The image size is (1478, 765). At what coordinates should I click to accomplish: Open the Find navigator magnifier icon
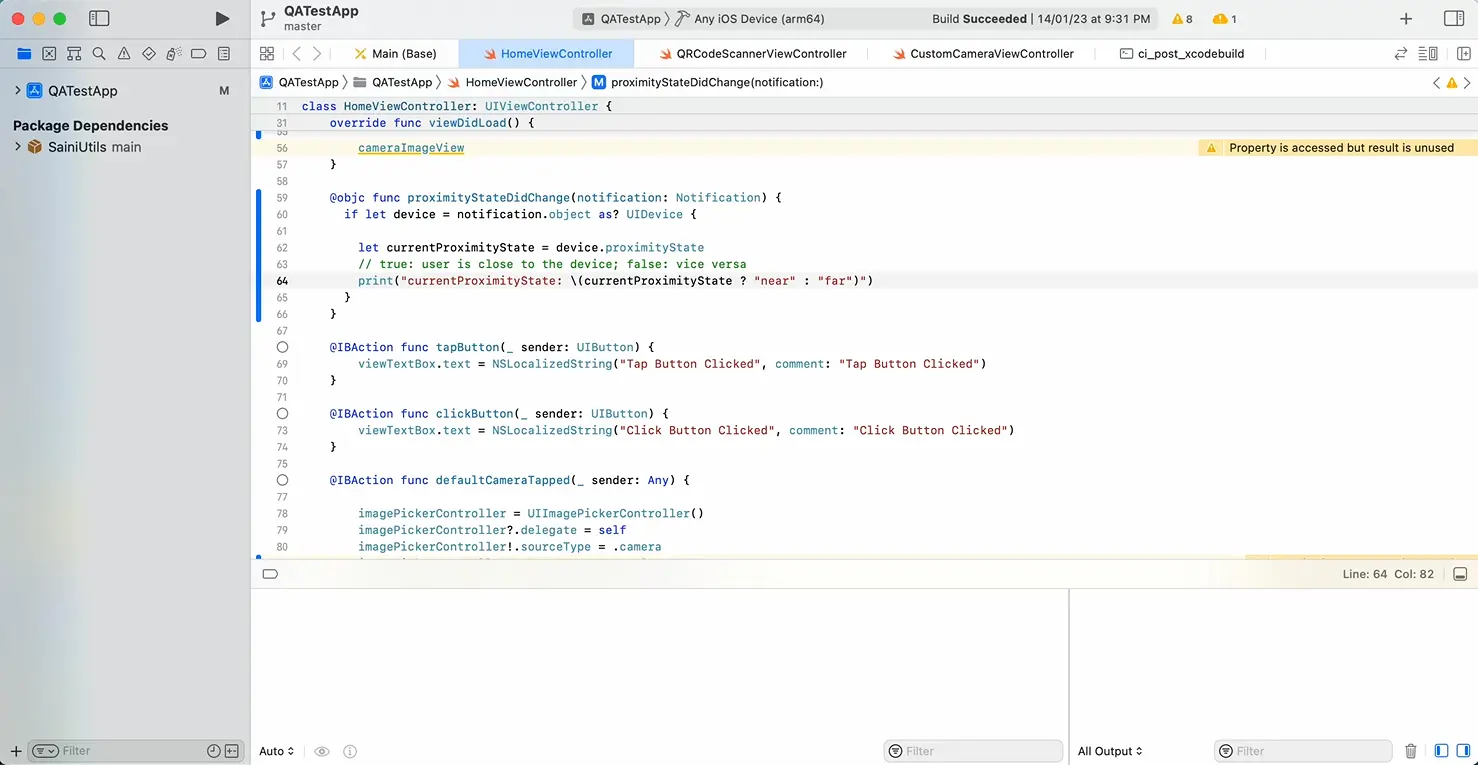[x=99, y=54]
